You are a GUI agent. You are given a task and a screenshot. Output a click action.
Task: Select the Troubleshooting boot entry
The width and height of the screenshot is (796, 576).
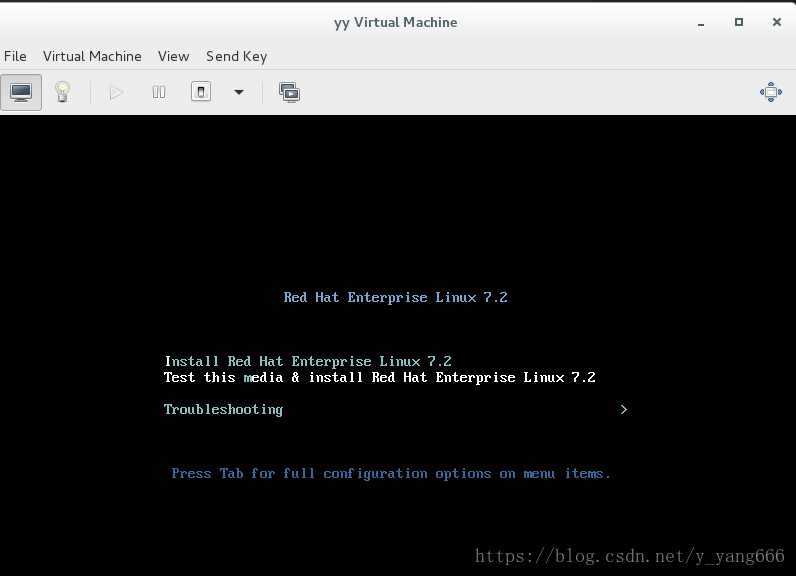[x=223, y=410]
